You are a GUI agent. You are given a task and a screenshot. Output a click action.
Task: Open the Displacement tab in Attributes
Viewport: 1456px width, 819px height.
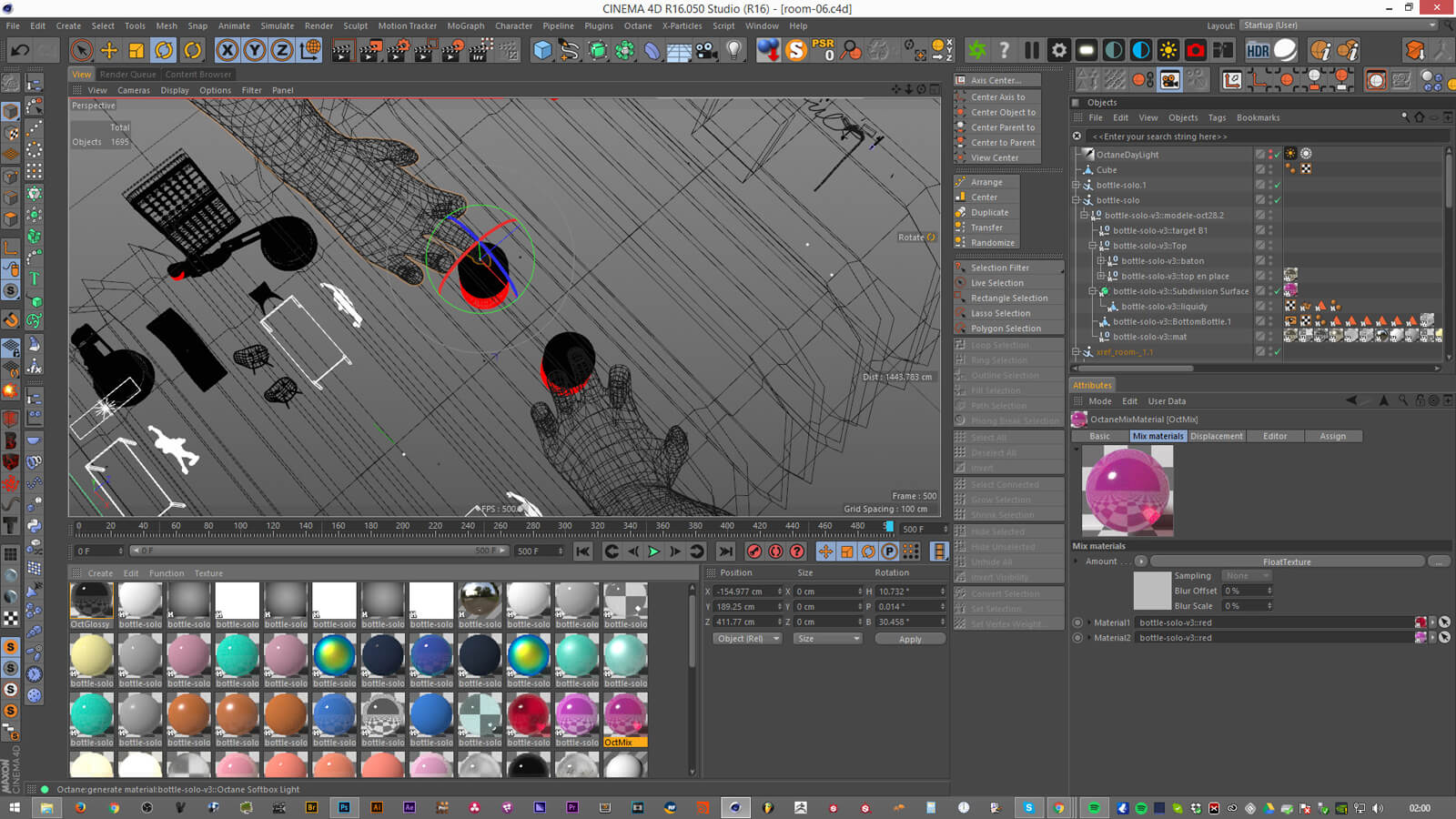(x=1216, y=436)
